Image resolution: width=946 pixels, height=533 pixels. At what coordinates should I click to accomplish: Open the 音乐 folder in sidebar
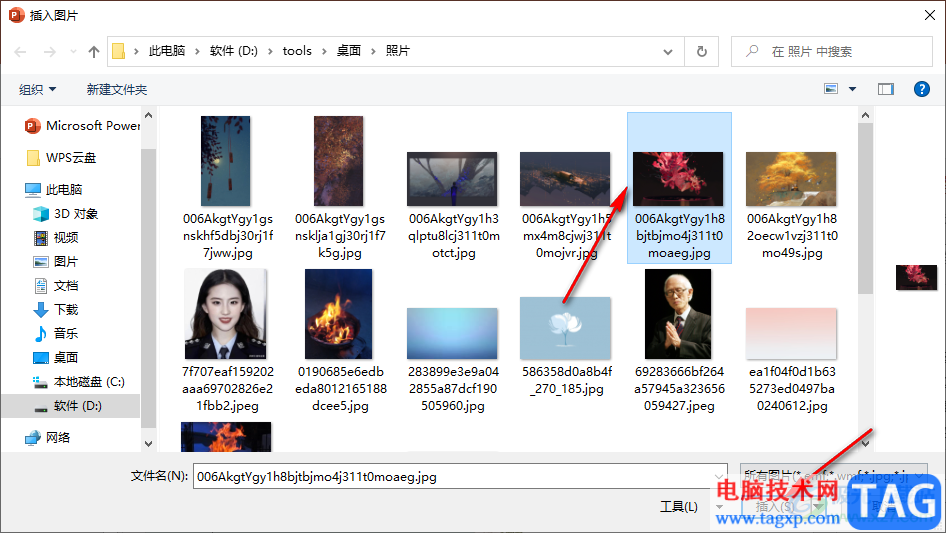tap(56, 333)
